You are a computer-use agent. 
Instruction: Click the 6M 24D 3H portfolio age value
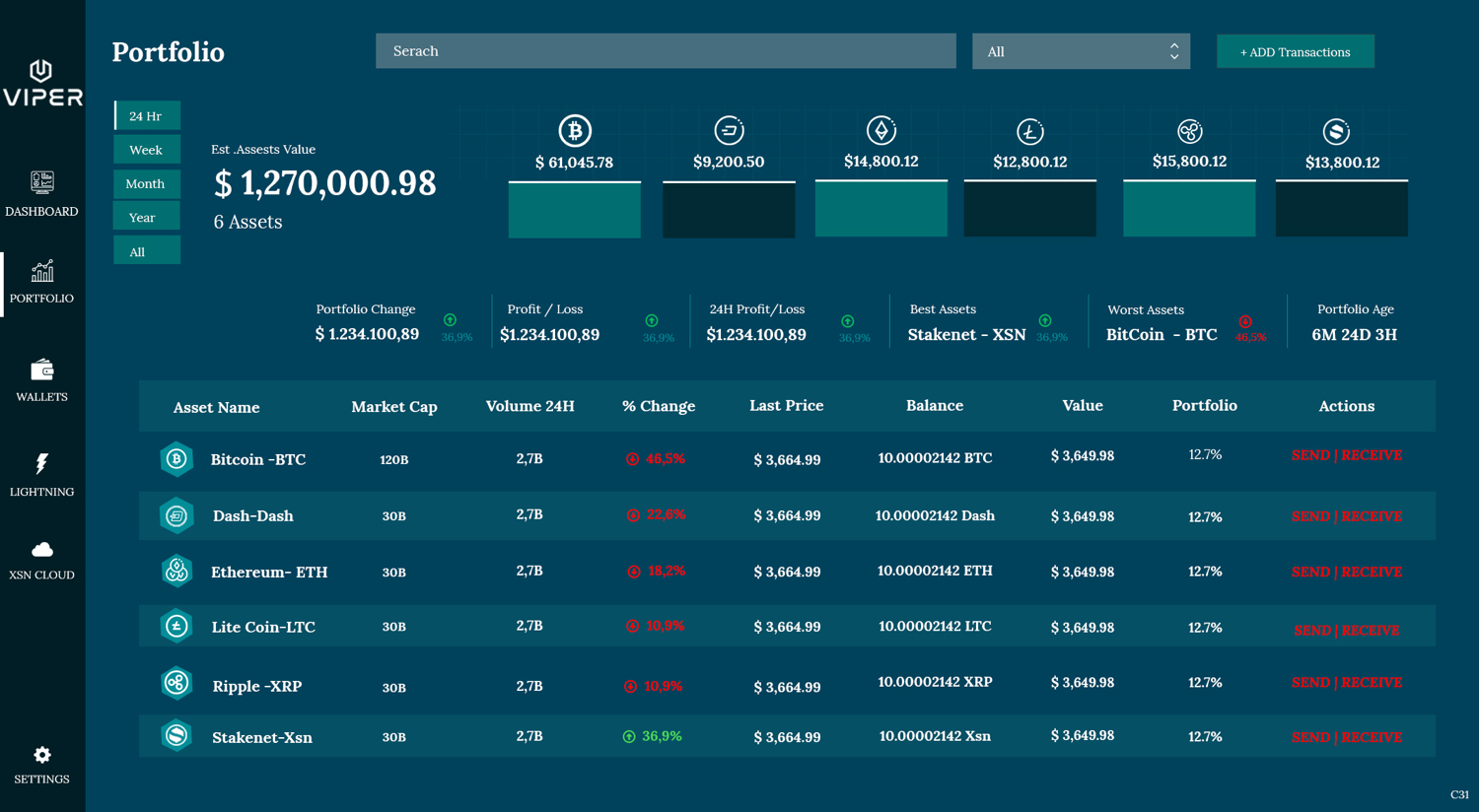(1354, 334)
